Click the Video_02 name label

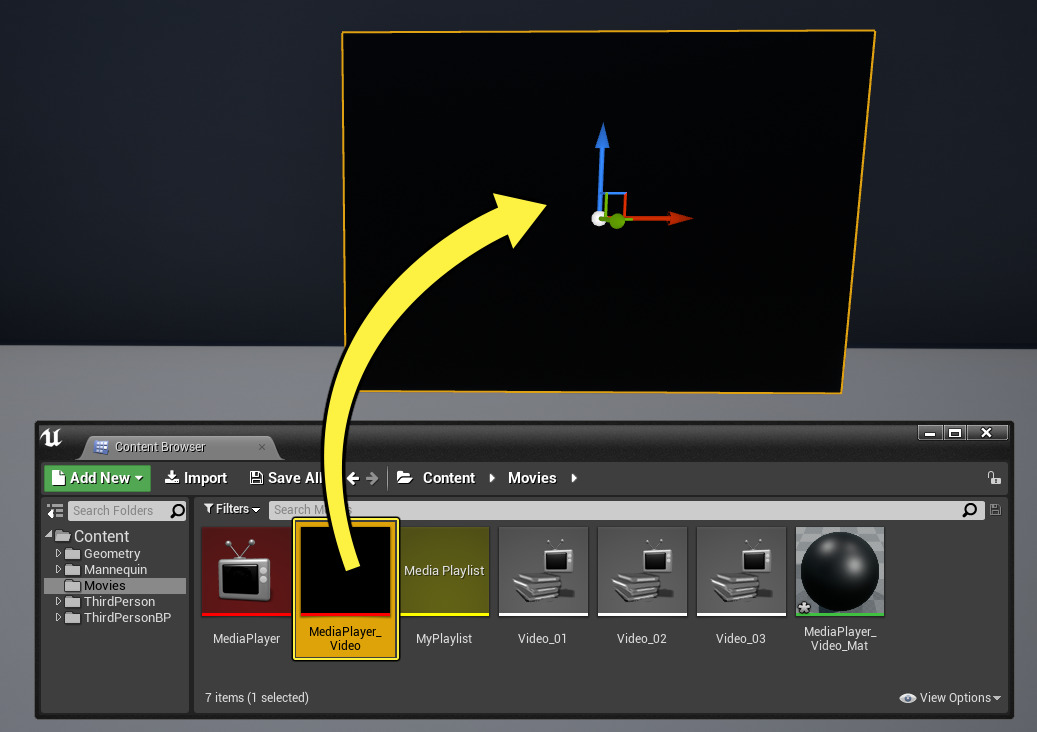point(642,639)
